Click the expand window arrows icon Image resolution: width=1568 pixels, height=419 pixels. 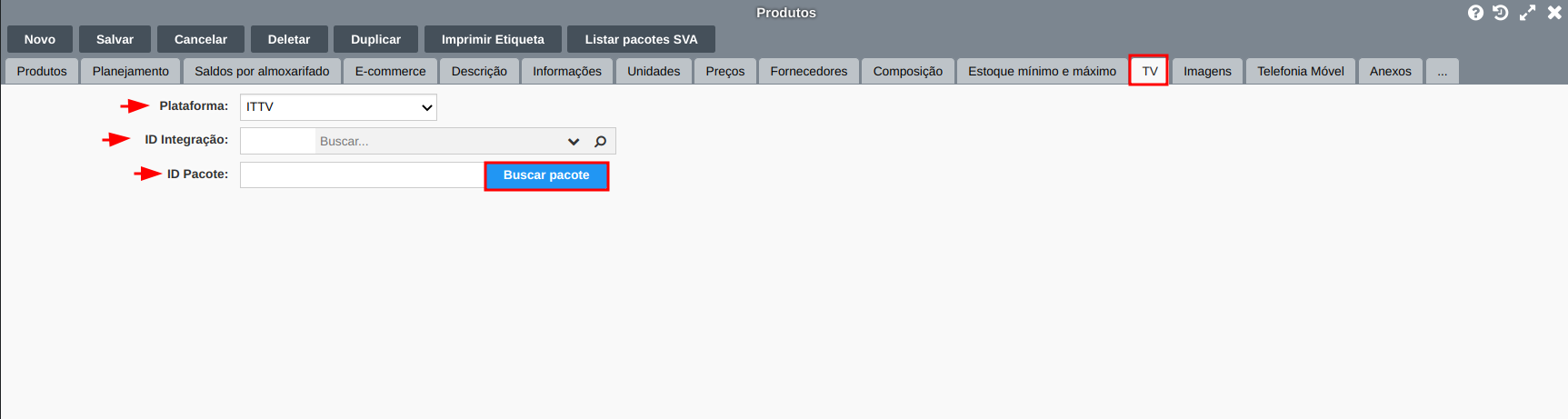click(x=1527, y=13)
